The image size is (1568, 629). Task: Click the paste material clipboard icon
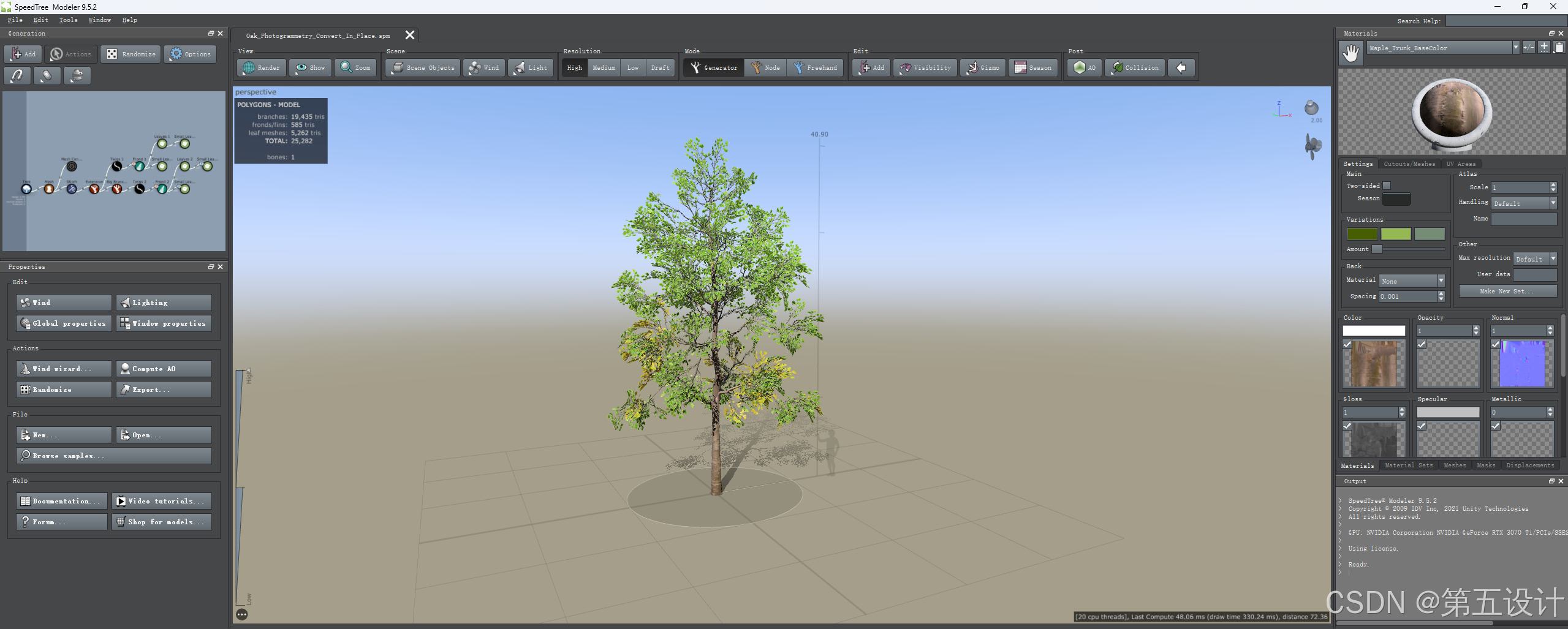click(1559, 47)
